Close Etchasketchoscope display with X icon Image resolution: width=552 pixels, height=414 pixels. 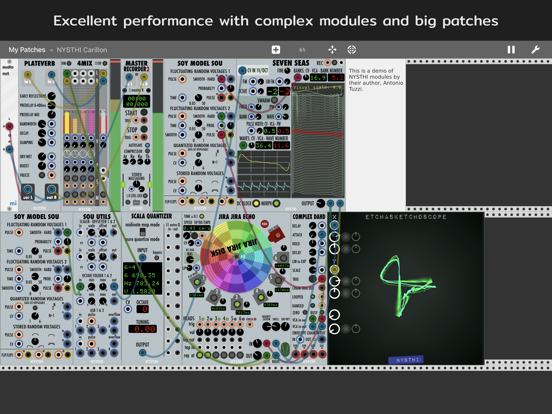tap(334, 217)
